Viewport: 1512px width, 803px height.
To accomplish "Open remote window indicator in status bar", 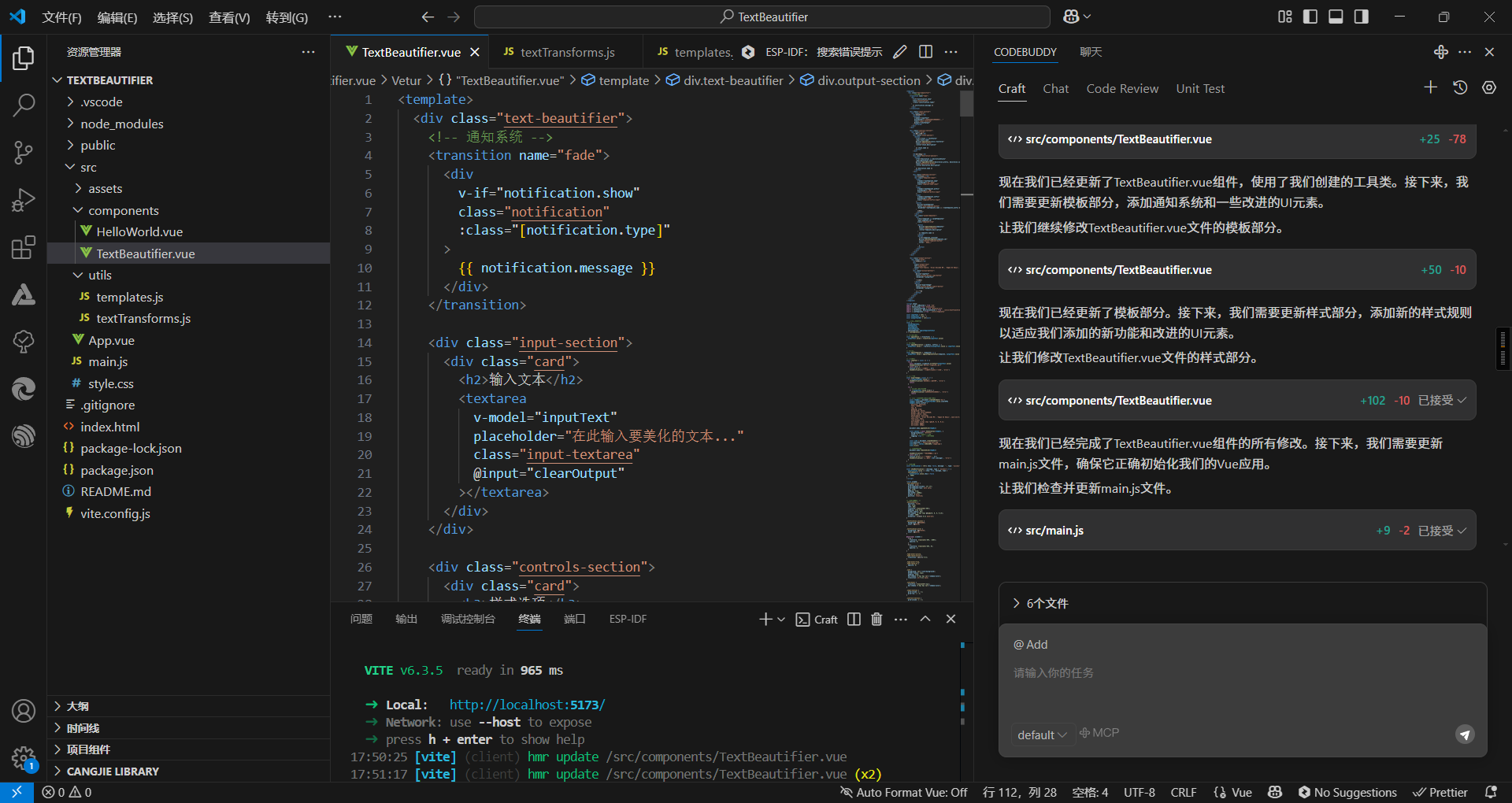I will tap(17, 792).
